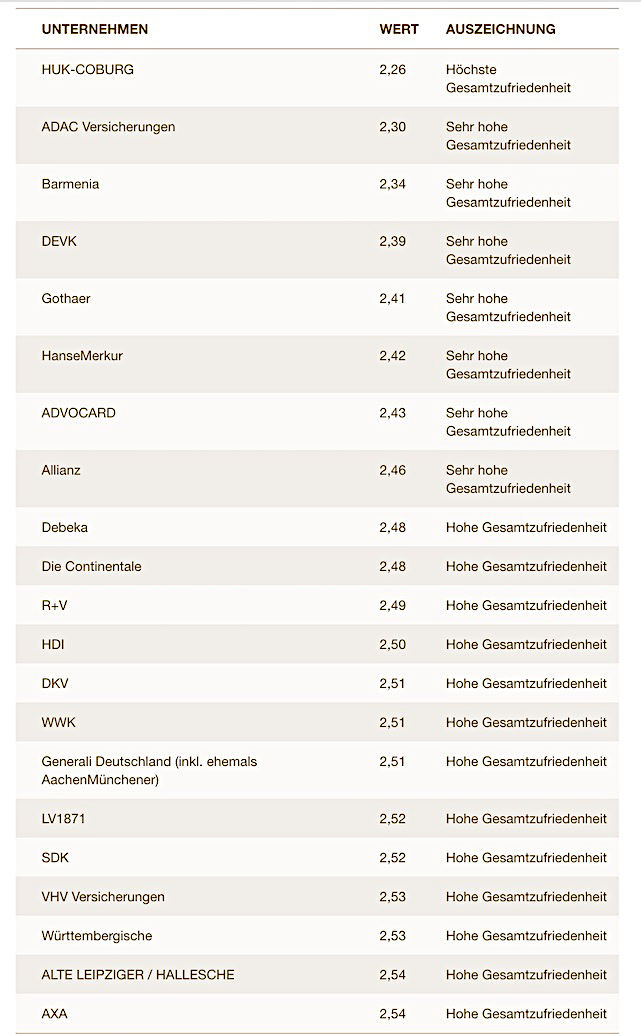This screenshot has height=1034, width=641.
Task: Click ADAC Versicherungen in the table
Action: [x=108, y=127]
